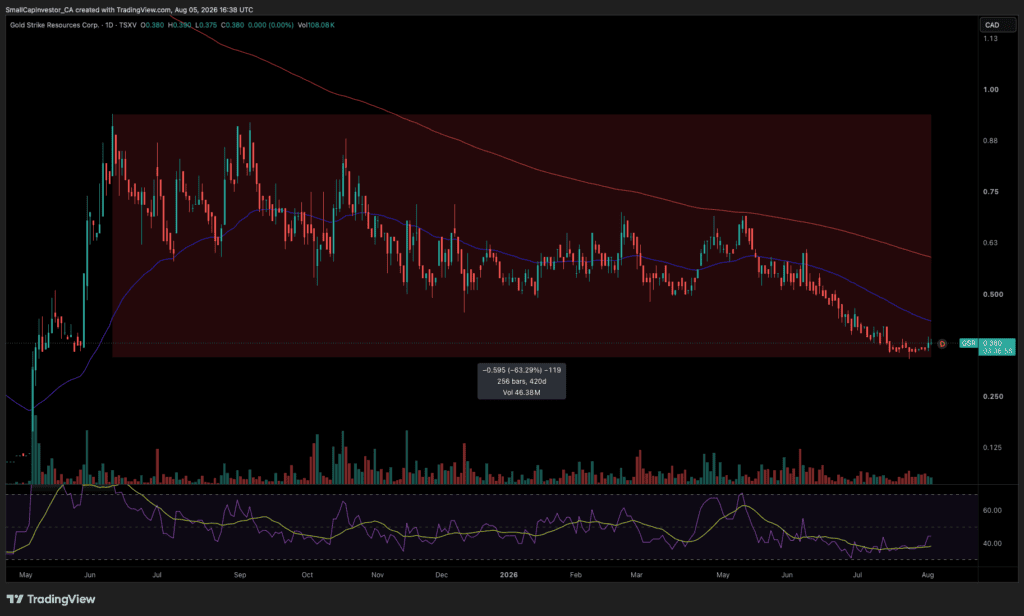Screen dimensions: 1024x616
Task: Click the Dec label on time axis
Action: coord(441,575)
